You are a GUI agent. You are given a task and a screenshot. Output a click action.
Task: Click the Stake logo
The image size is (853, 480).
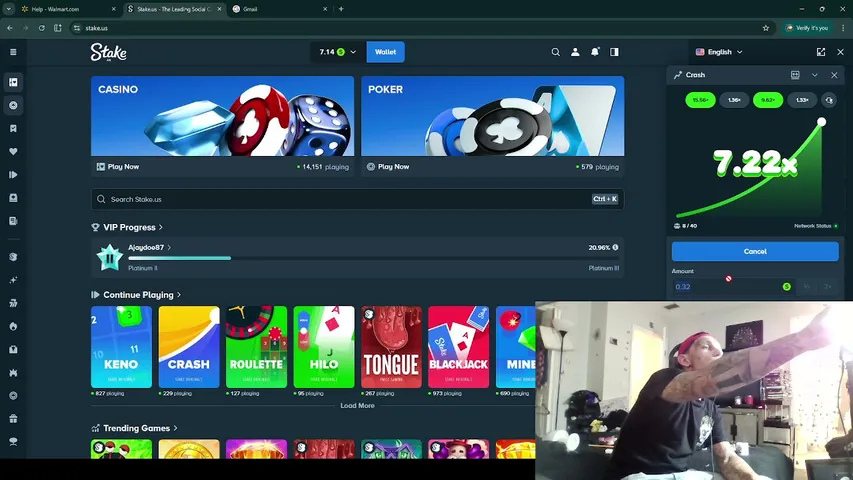108,52
